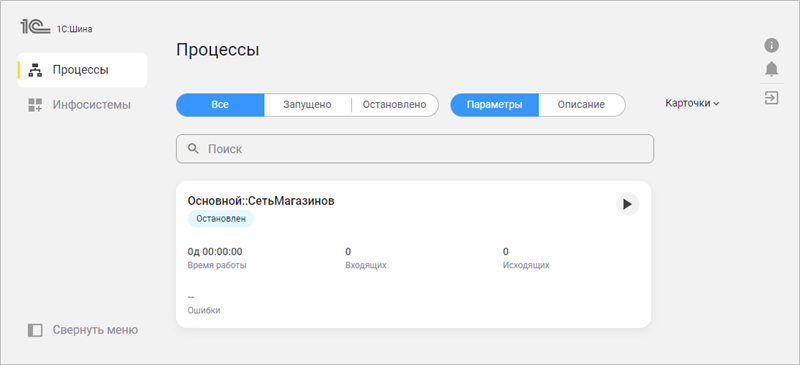Click the Процессы hierarchy icon

point(35,70)
